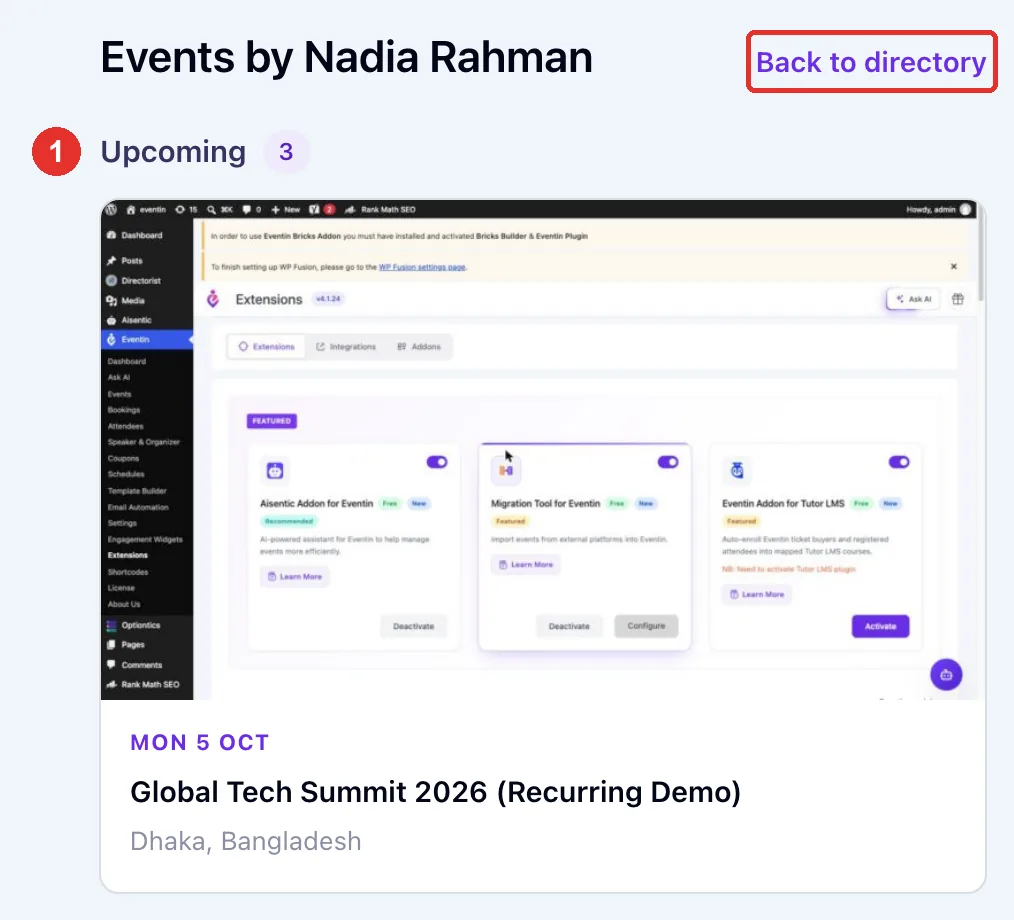Click the Eventin logo beside Extensions heading

[x=213, y=299]
